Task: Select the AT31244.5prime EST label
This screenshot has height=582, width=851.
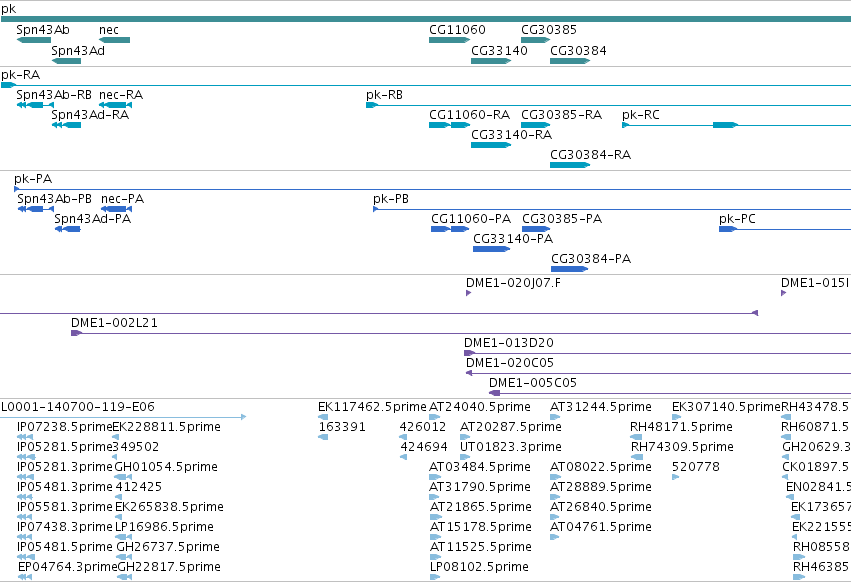Action: 601,407
